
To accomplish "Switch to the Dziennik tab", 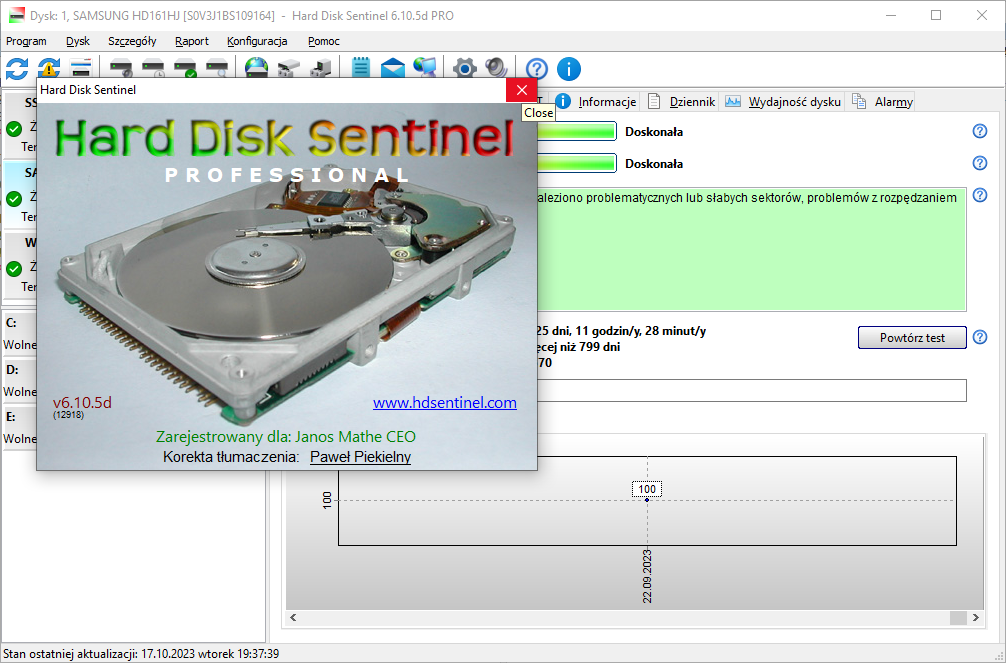I will coord(681,101).
